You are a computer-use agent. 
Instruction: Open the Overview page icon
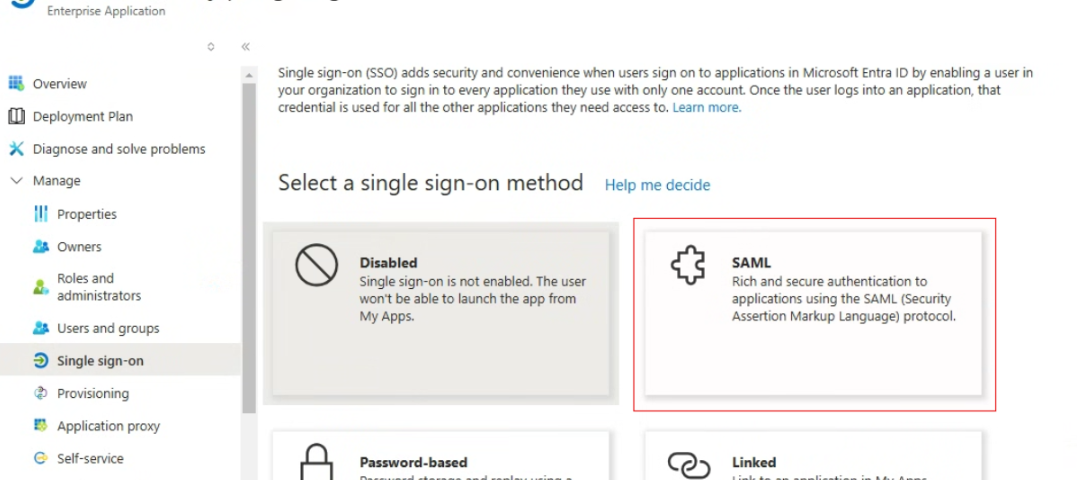(16, 83)
